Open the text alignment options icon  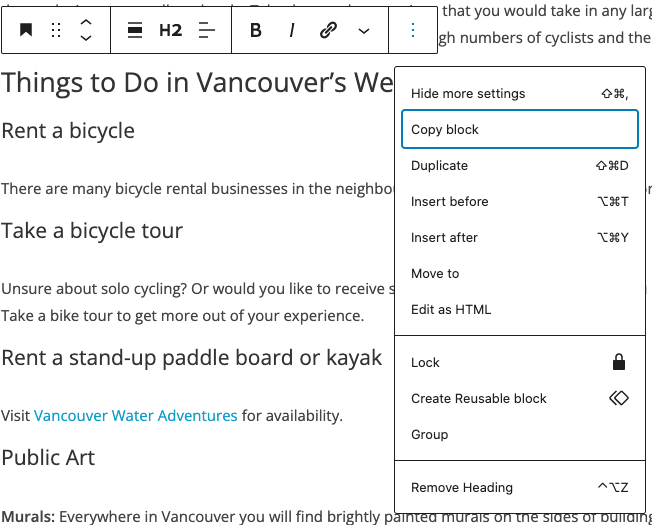(x=207, y=30)
